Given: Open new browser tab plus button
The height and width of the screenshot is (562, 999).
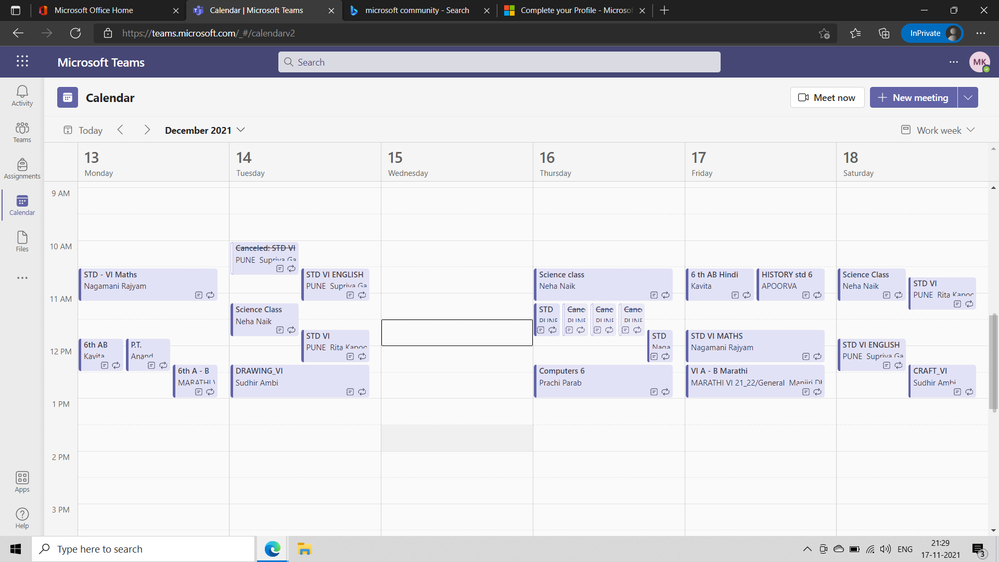Looking at the screenshot, I should pos(664,10).
